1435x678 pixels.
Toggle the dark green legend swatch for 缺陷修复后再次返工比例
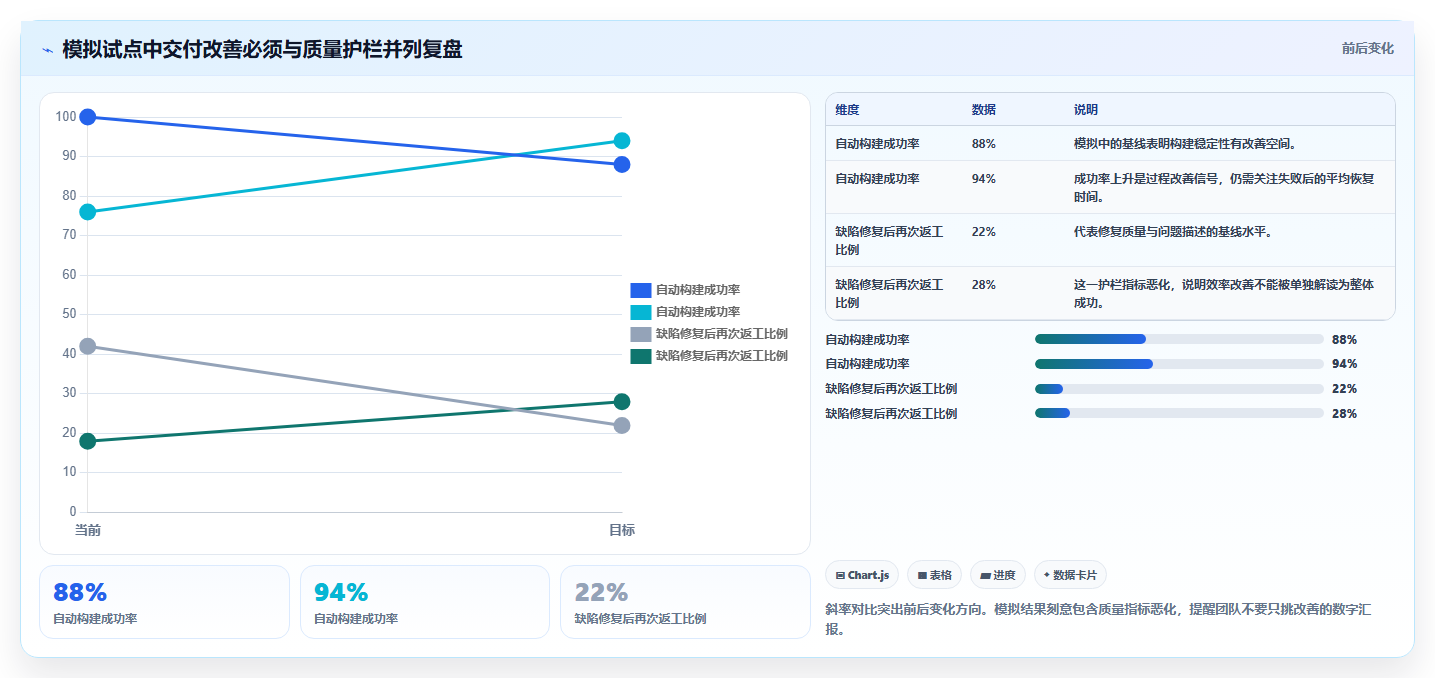point(641,356)
